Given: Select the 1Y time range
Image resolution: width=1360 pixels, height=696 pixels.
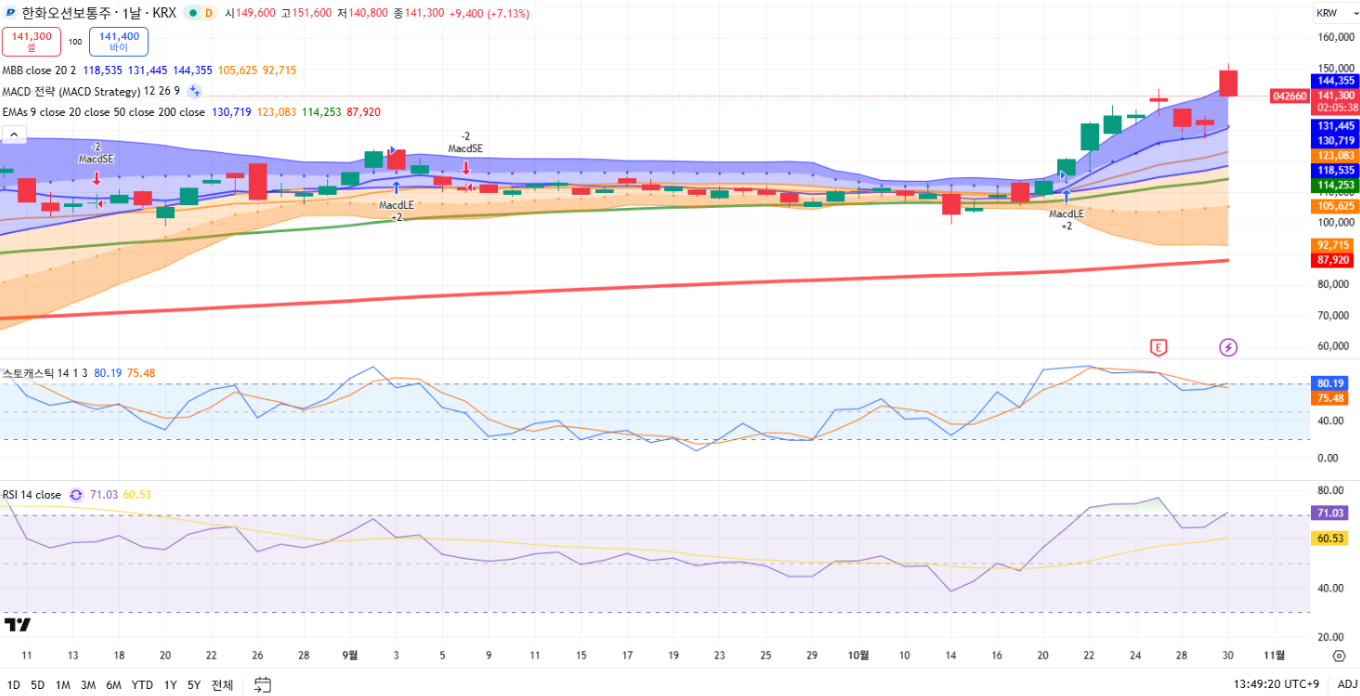Looking at the screenshot, I should (169, 685).
